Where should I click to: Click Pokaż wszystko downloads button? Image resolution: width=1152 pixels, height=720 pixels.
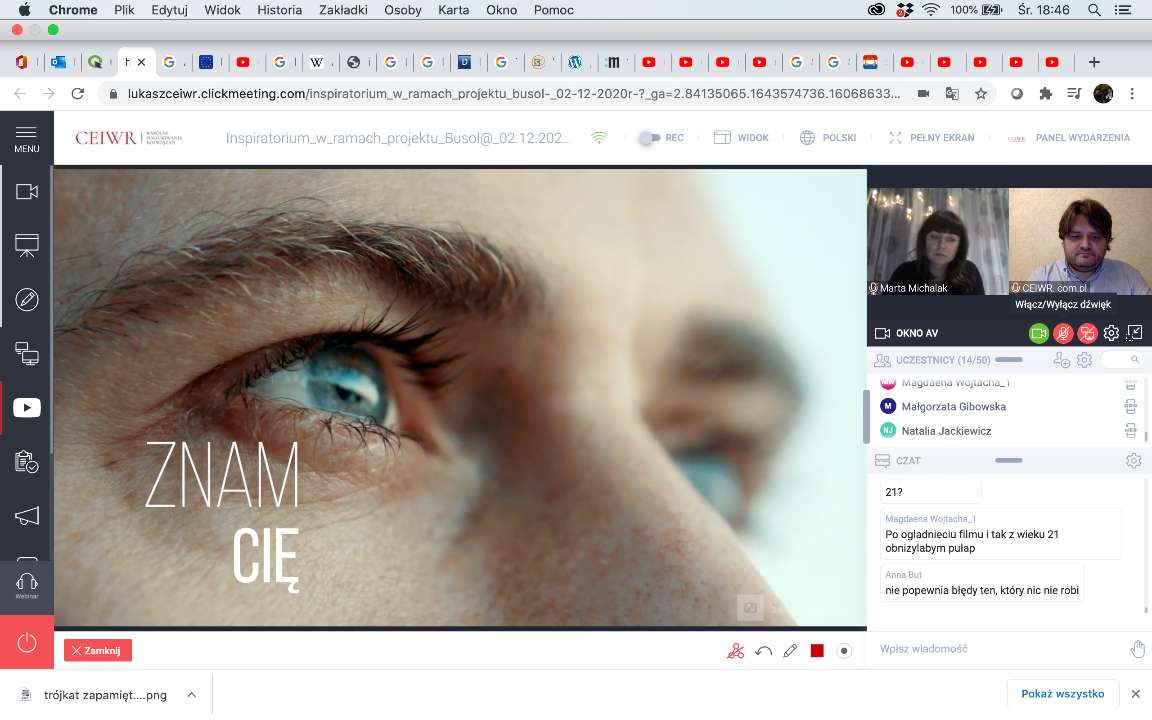click(x=1062, y=694)
